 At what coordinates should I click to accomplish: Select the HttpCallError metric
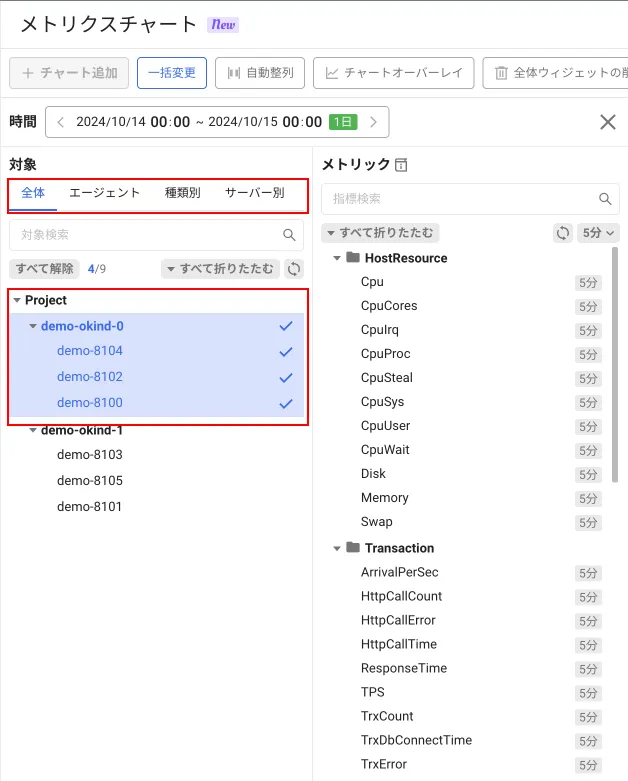[398, 620]
